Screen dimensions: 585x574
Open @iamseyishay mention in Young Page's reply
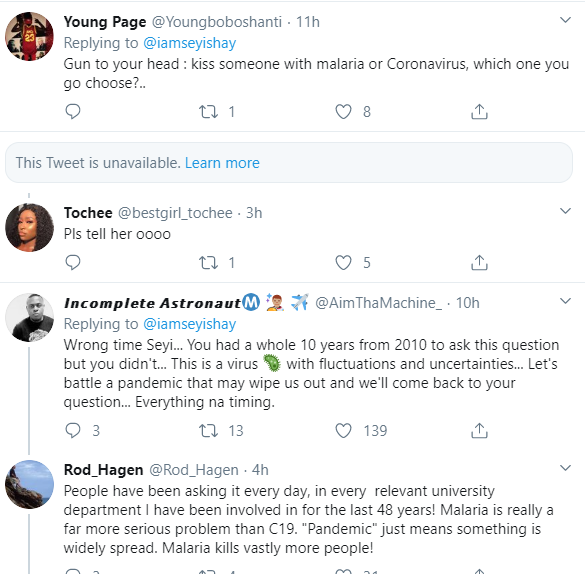click(x=190, y=43)
